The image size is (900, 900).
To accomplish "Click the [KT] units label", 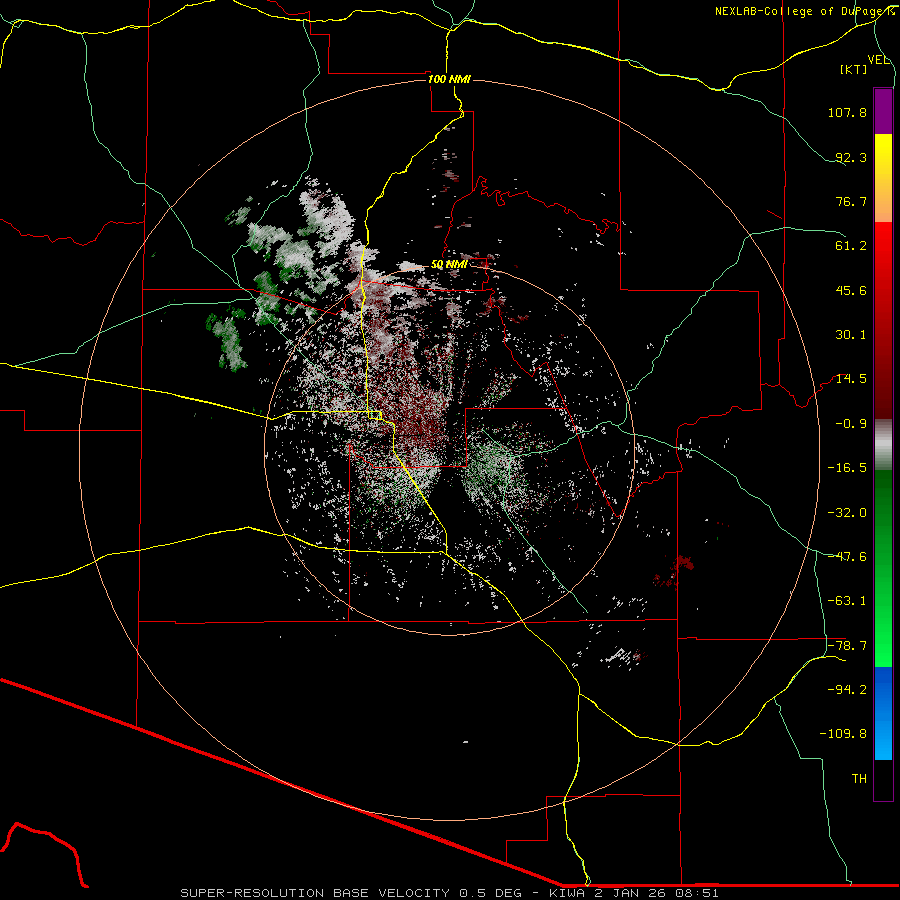I will click(854, 69).
